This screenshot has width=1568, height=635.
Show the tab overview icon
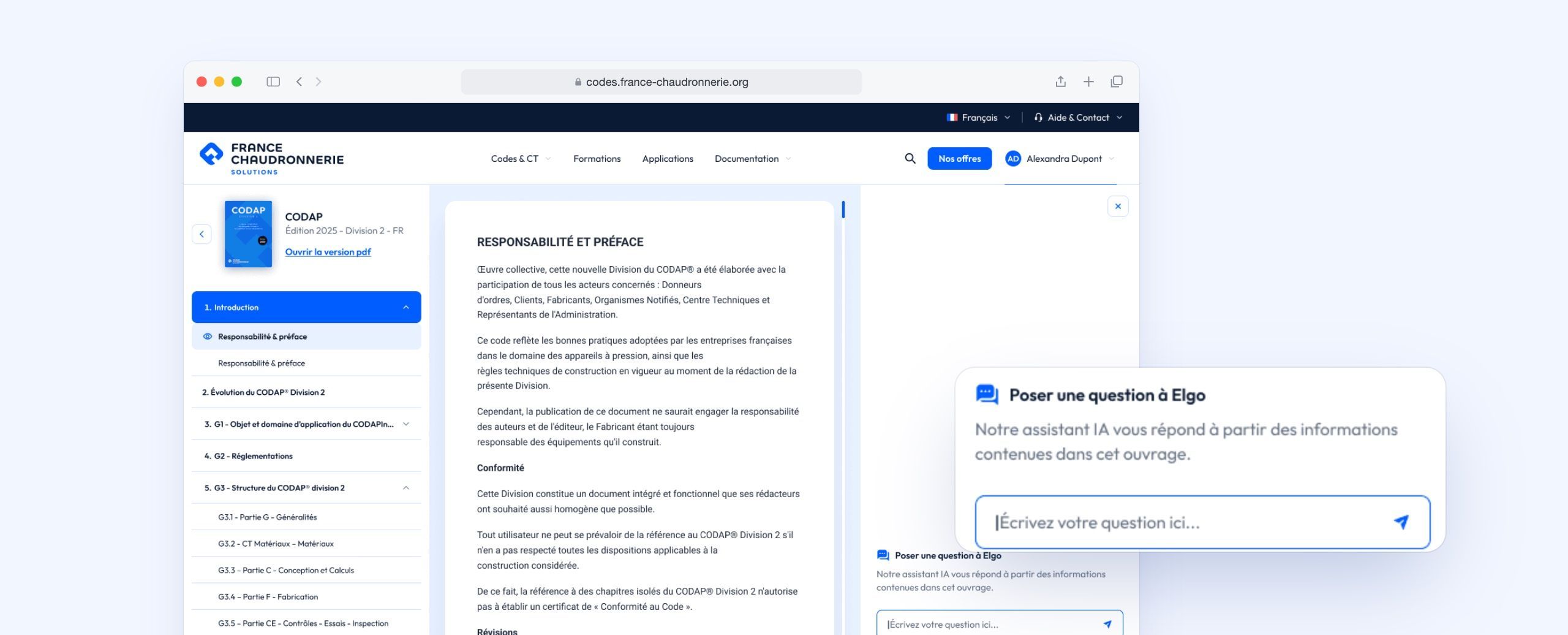(1117, 82)
